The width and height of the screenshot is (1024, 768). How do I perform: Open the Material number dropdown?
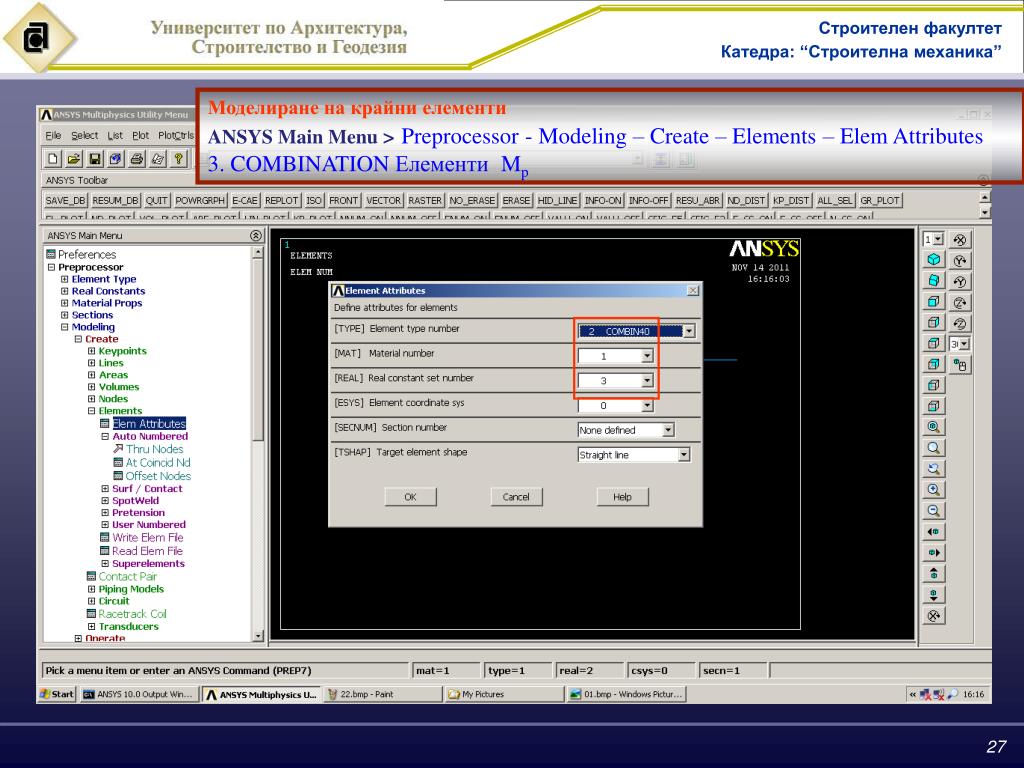click(647, 356)
